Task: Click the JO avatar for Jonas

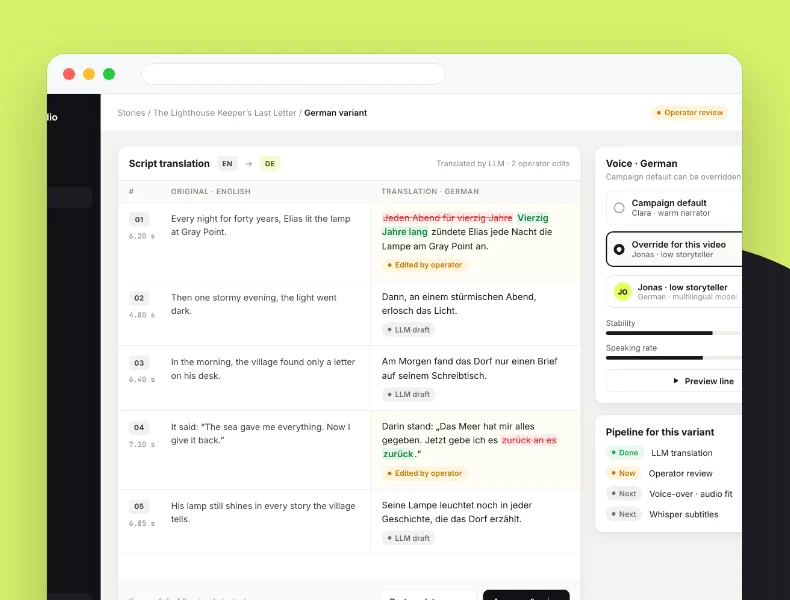Action: [623, 292]
